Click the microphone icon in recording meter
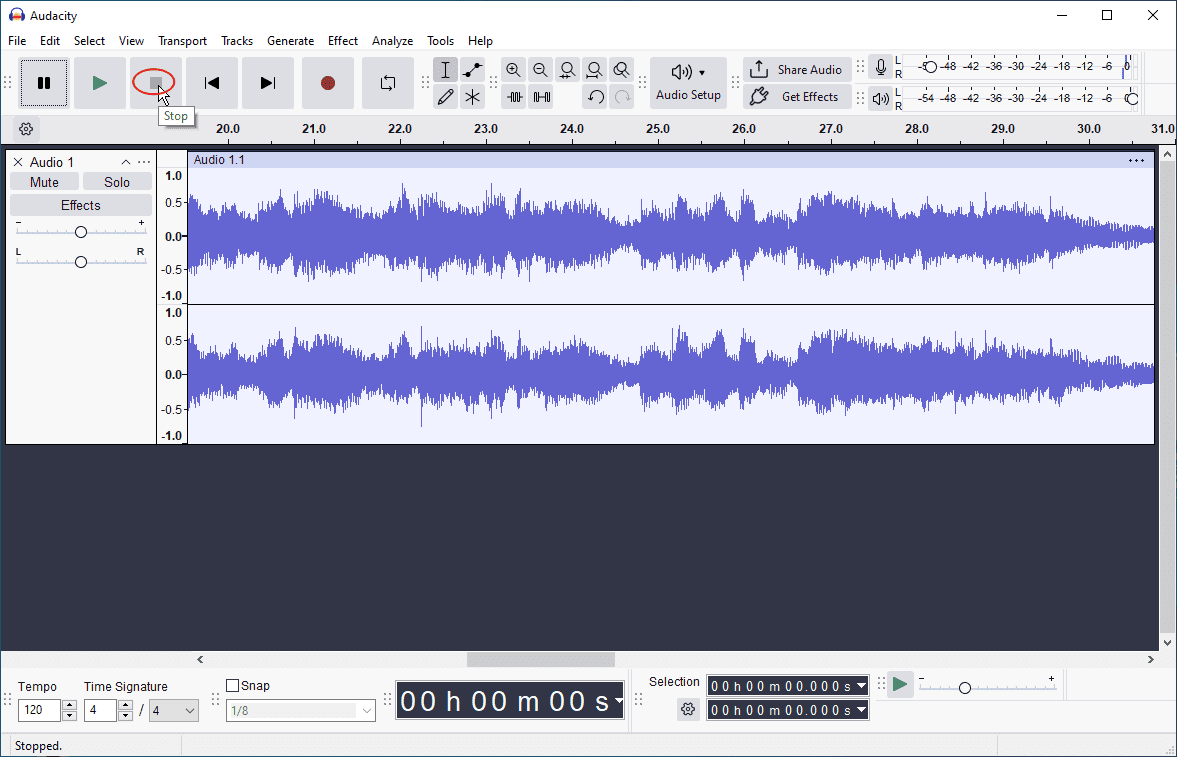The width and height of the screenshot is (1177, 757). tap(880, 68)
